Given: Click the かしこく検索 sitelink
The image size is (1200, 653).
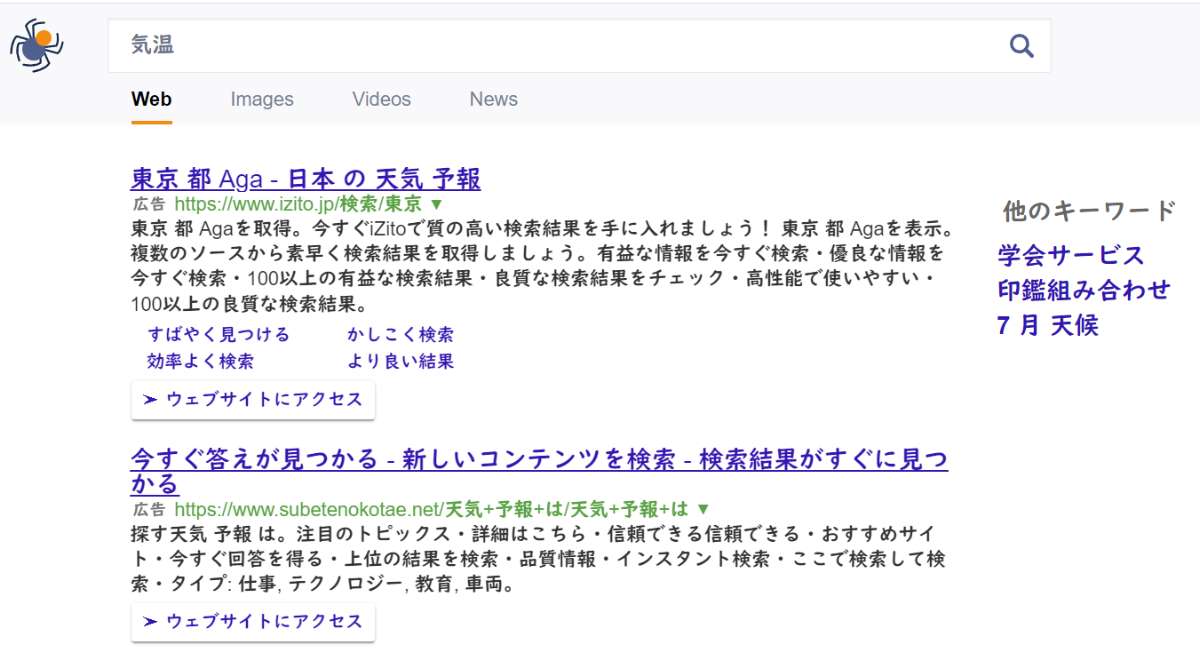Looking at the screenshot, I should coord(400,334).
